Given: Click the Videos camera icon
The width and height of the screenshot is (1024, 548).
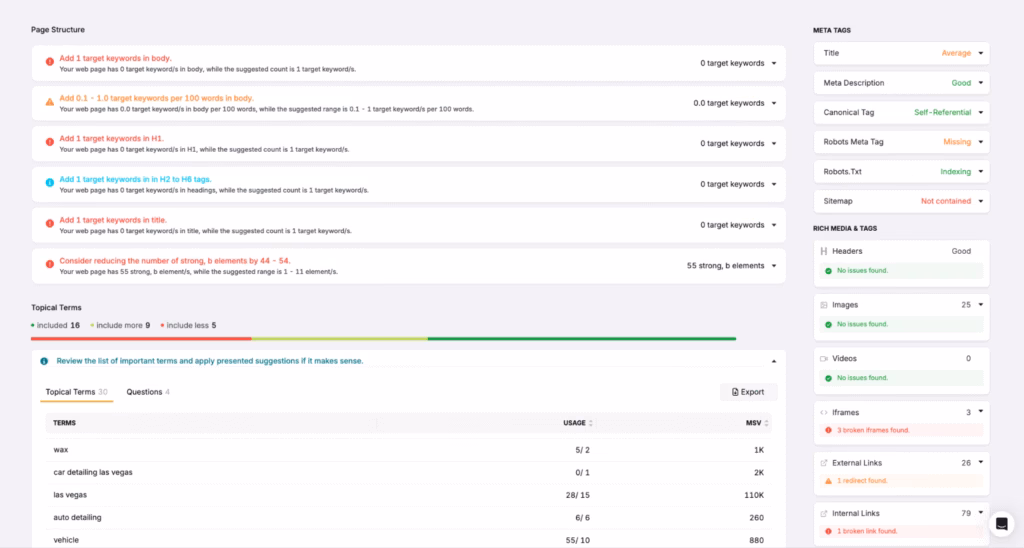Looking at the screenshot, I should click(824, 359).
